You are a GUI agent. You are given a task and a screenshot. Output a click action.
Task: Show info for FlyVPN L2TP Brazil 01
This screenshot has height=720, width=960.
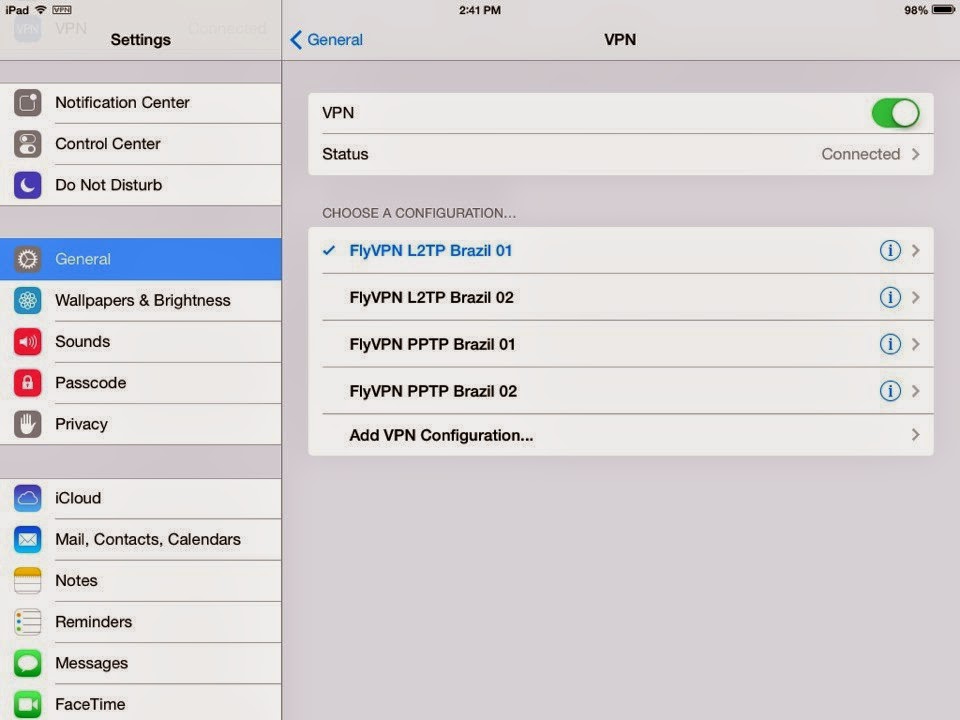point(890,250)
